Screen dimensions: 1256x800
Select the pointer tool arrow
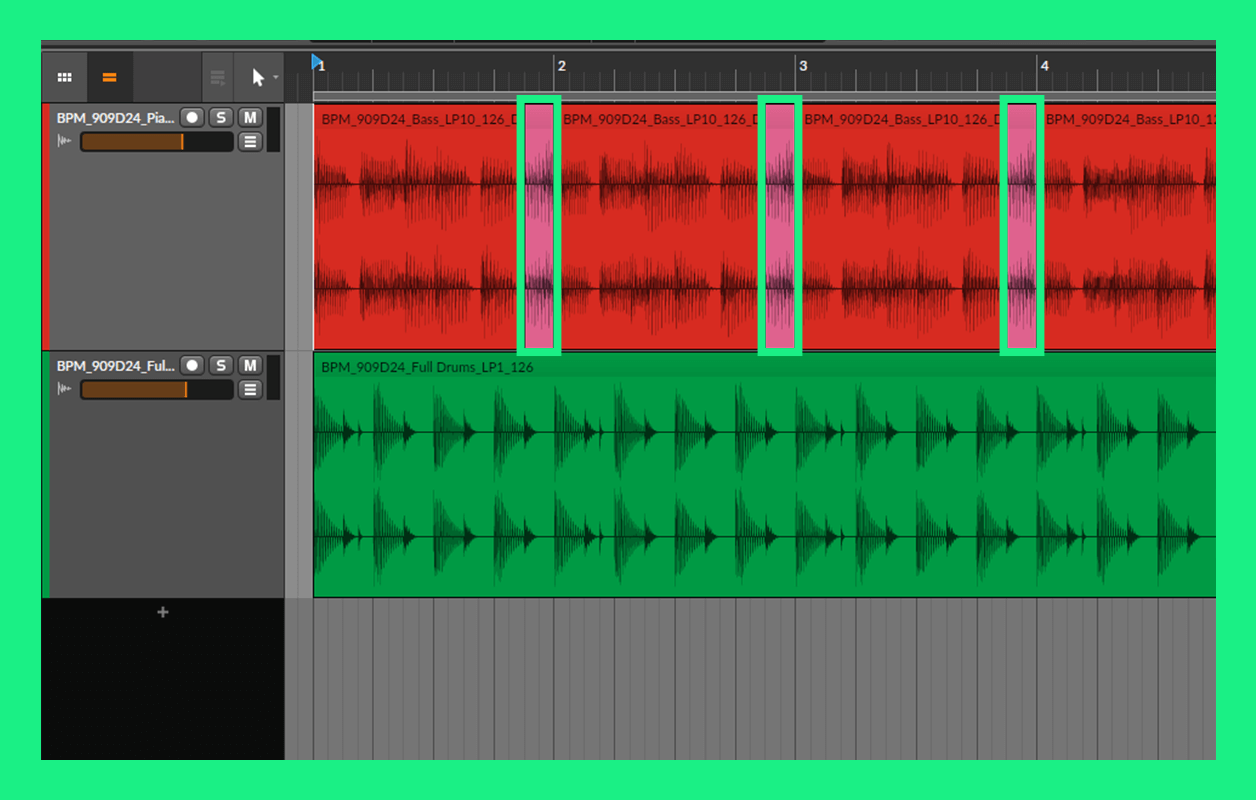(x=257, y=78)
